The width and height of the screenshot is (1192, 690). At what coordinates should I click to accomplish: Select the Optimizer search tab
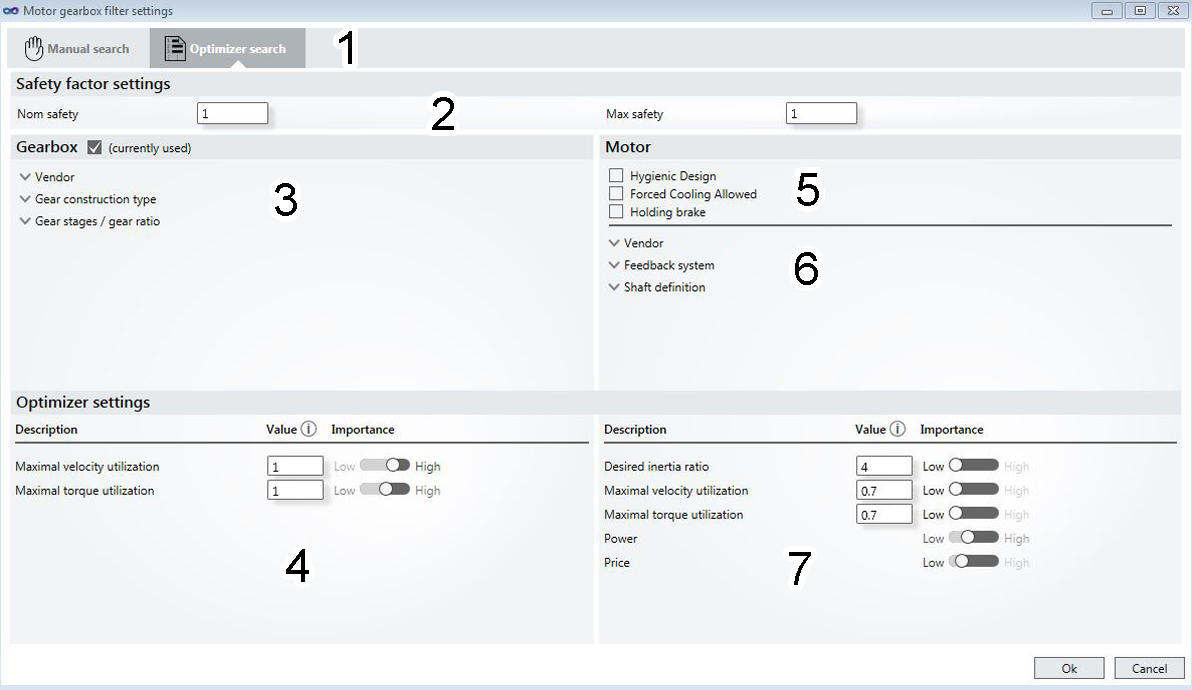pos(227,49)
